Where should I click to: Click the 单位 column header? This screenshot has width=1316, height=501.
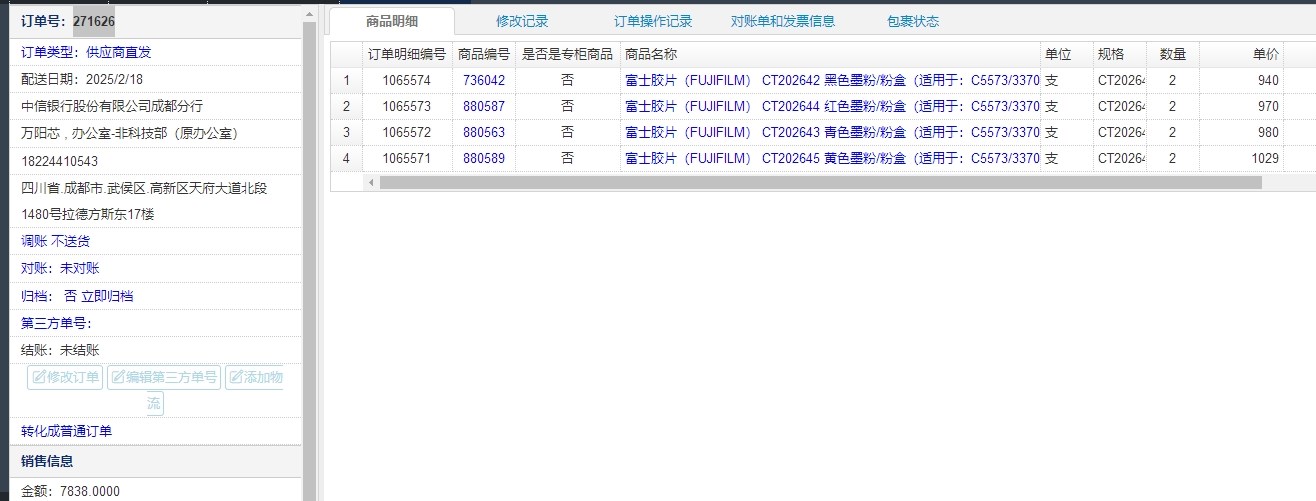[x=1066, y=54]
